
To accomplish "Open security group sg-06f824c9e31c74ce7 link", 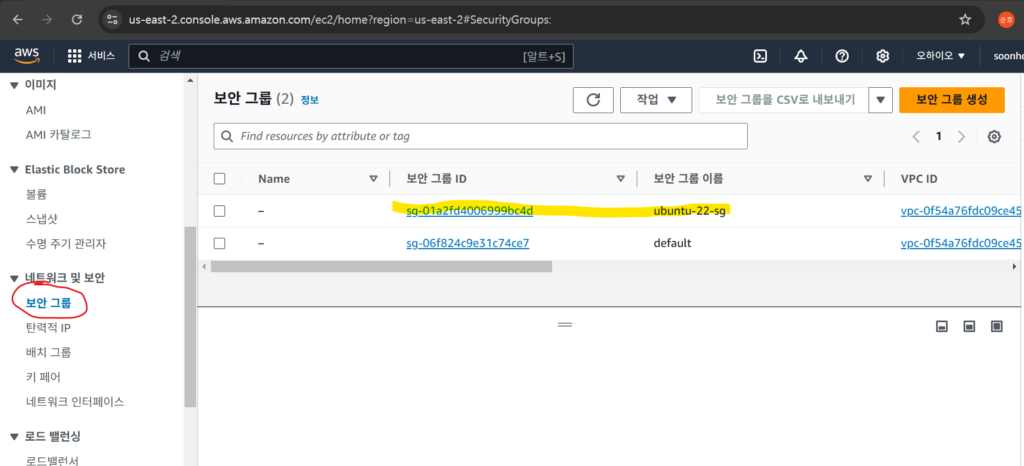I will click(x=468, y=243).
